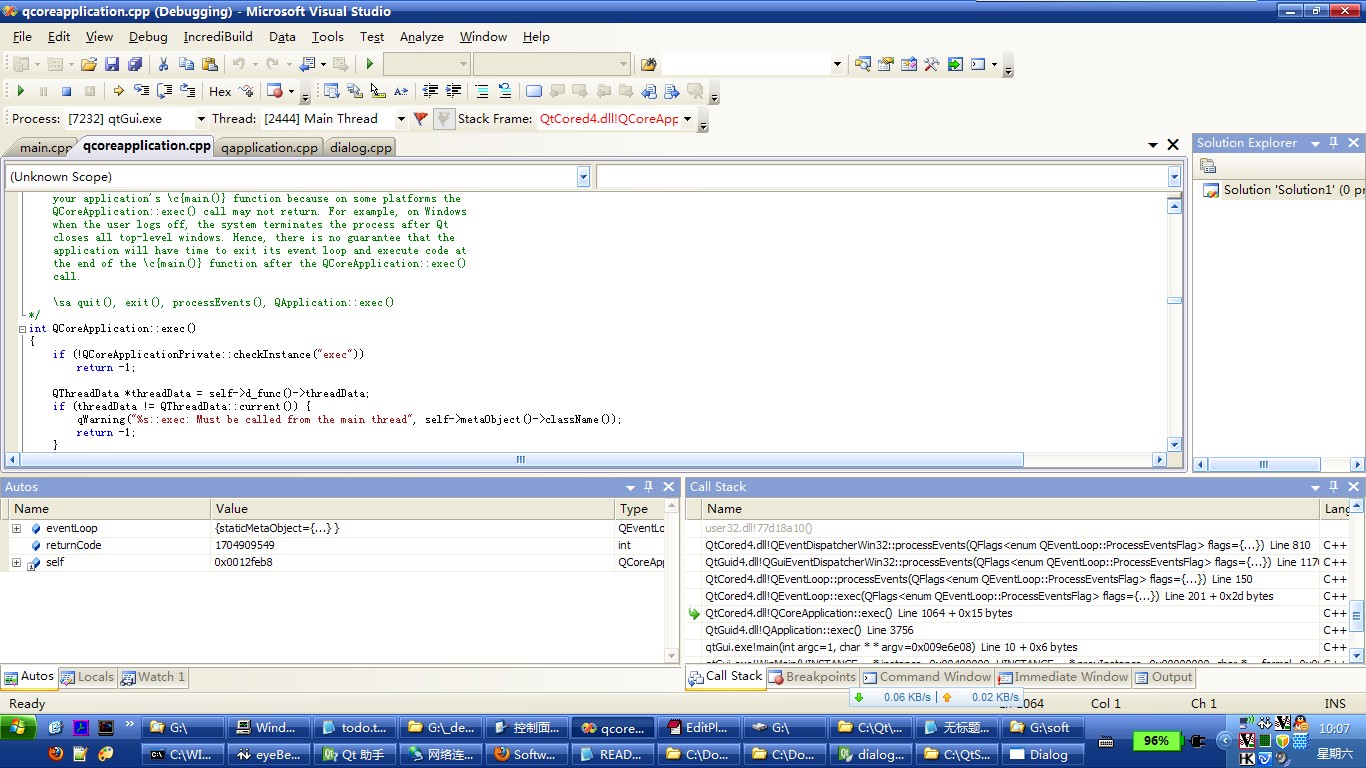Screen dimensions: 1366x768
Task: Click the Copy toolbar icon
Action: [186, 64]
